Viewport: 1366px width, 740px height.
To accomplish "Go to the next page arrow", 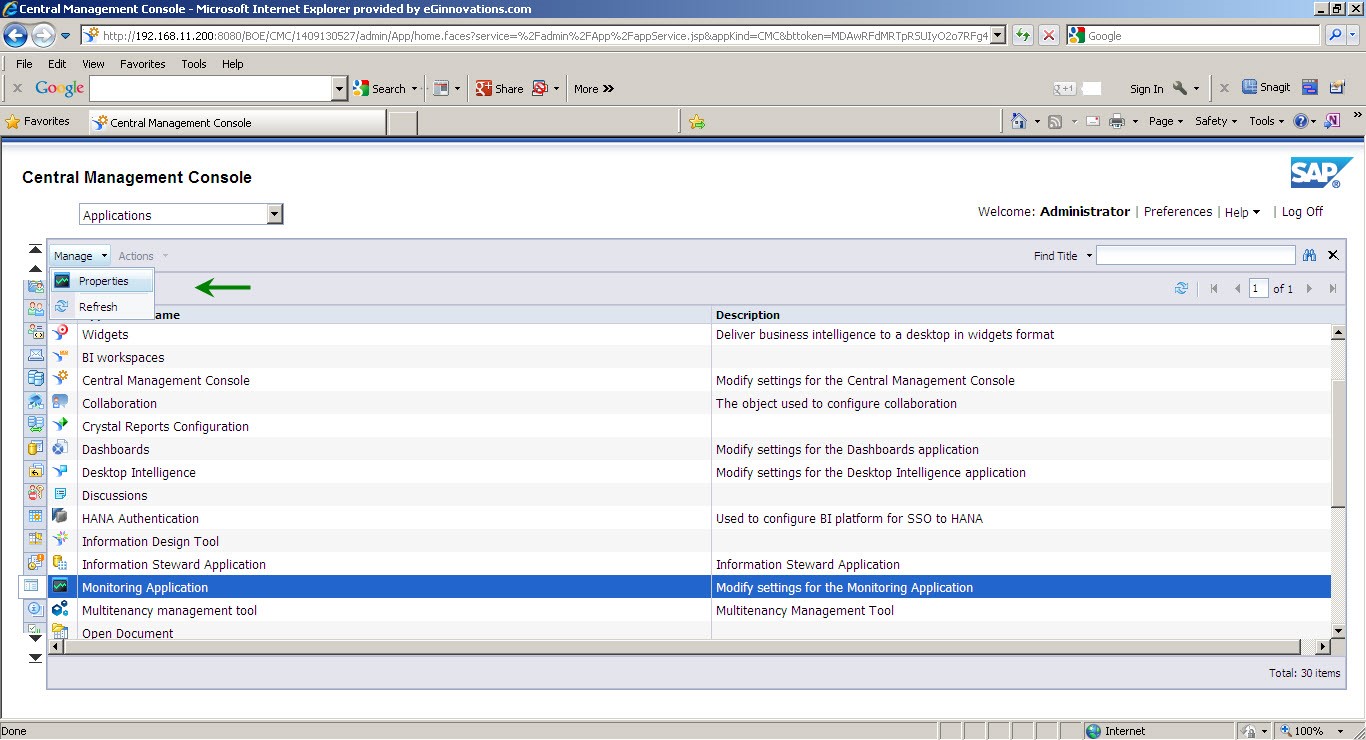I will pos(1309,289).
